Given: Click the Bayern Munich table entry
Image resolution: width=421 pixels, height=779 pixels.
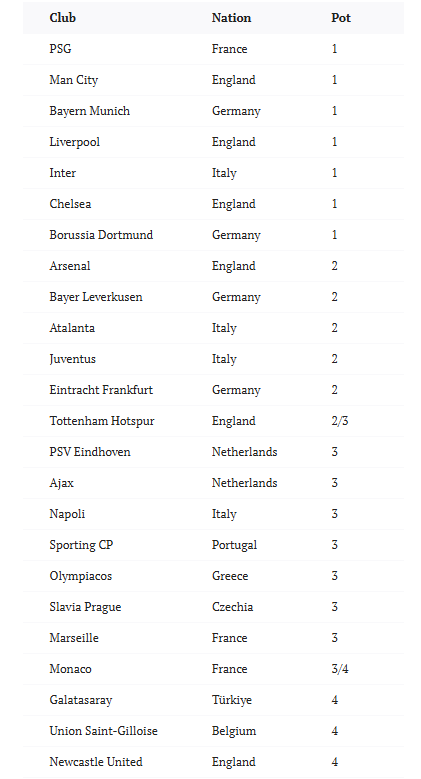Looking at the screenshot, I should [x=89, y=111].
